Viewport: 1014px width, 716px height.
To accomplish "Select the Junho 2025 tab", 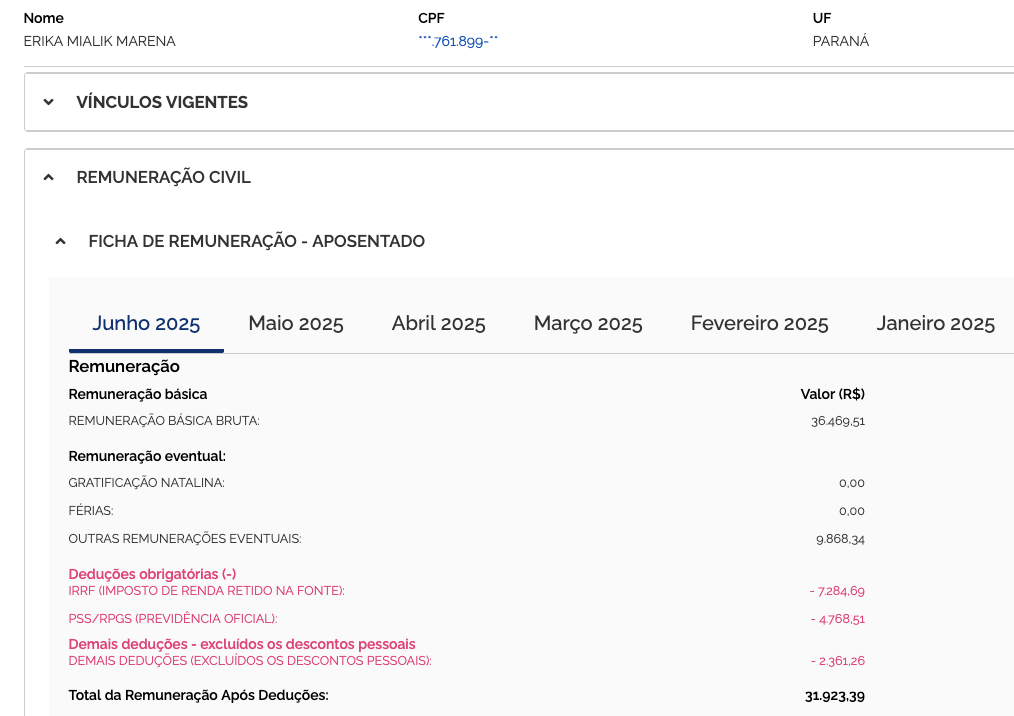I will pyautogui.click(x=146, y=323).
